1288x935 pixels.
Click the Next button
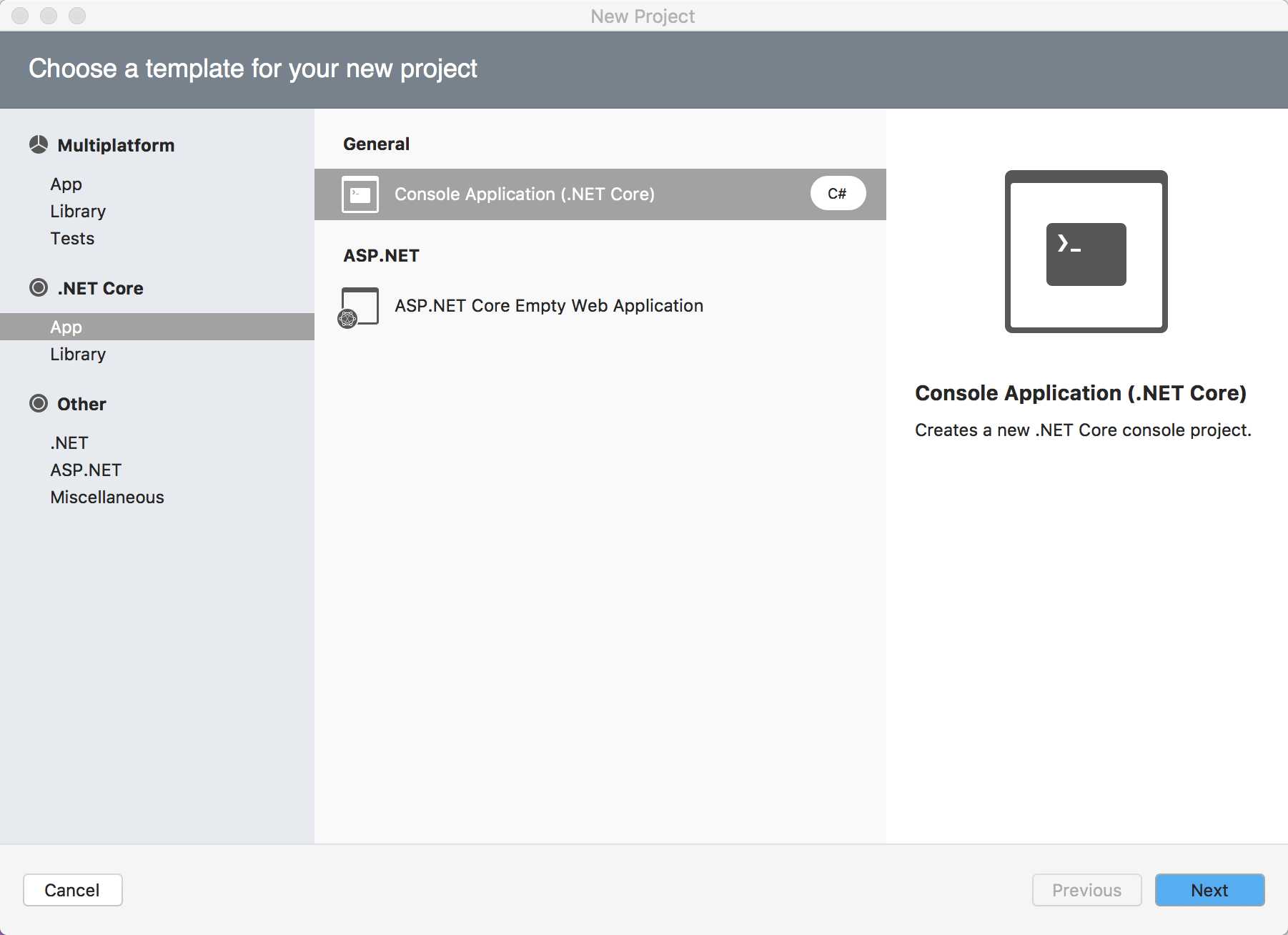point(1210,890)
